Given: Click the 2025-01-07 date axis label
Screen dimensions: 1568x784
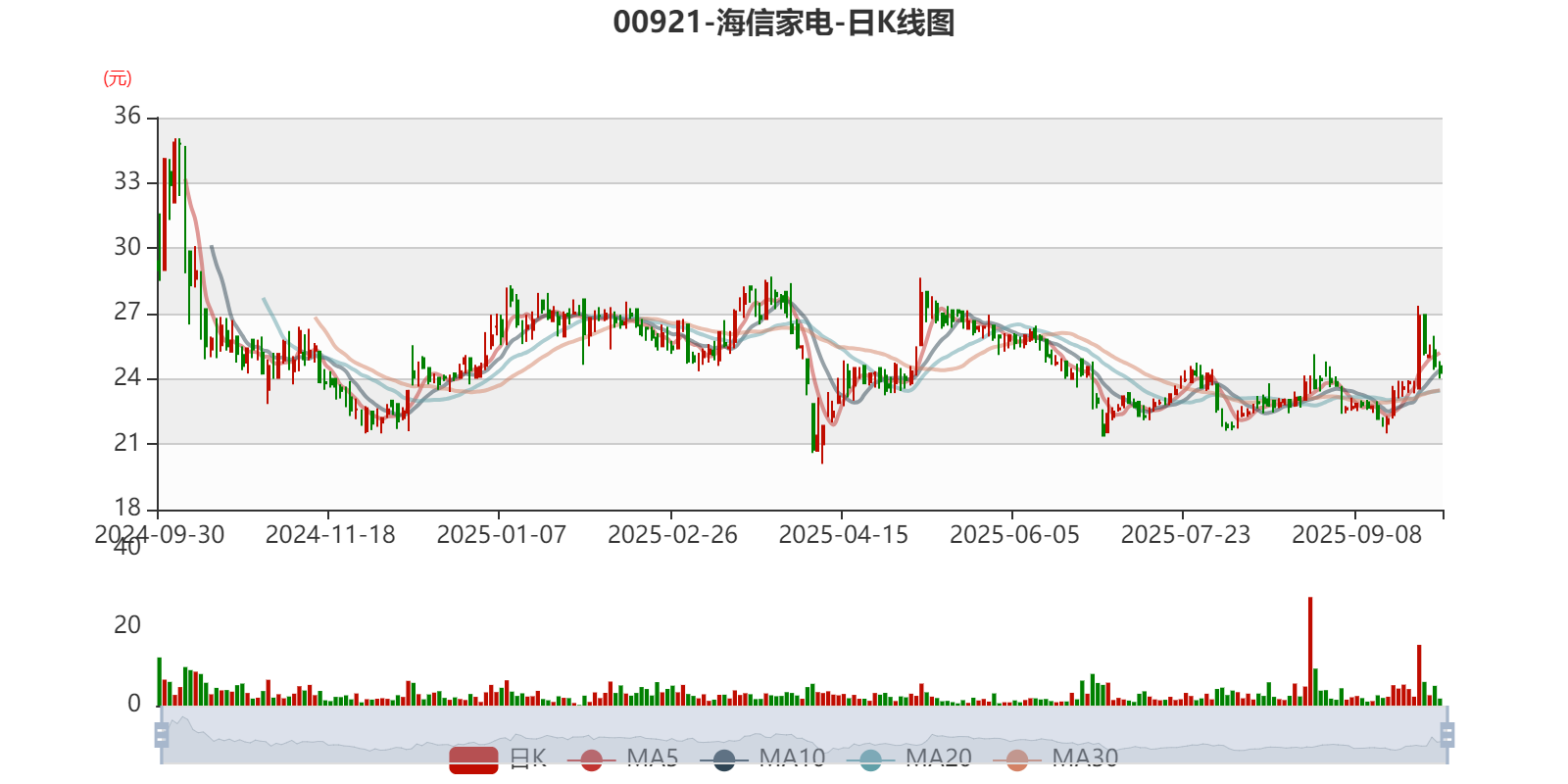Looking at the screenshot, I should click(x=502, y=535).
